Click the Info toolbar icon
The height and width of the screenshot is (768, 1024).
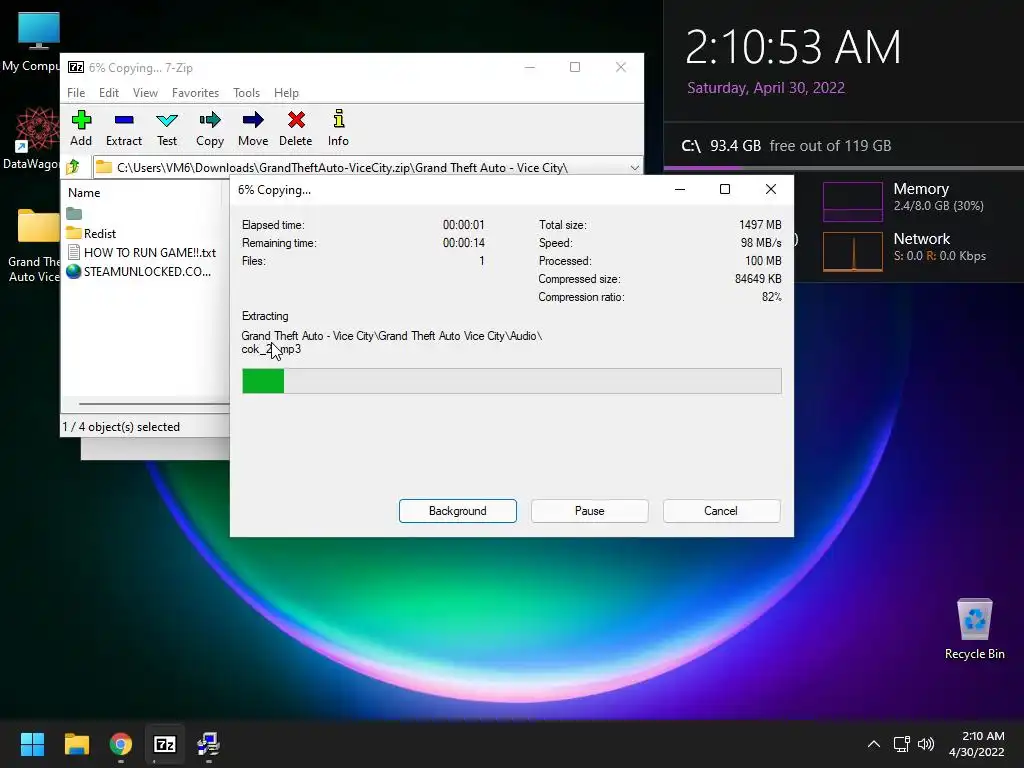click(338, 128)
